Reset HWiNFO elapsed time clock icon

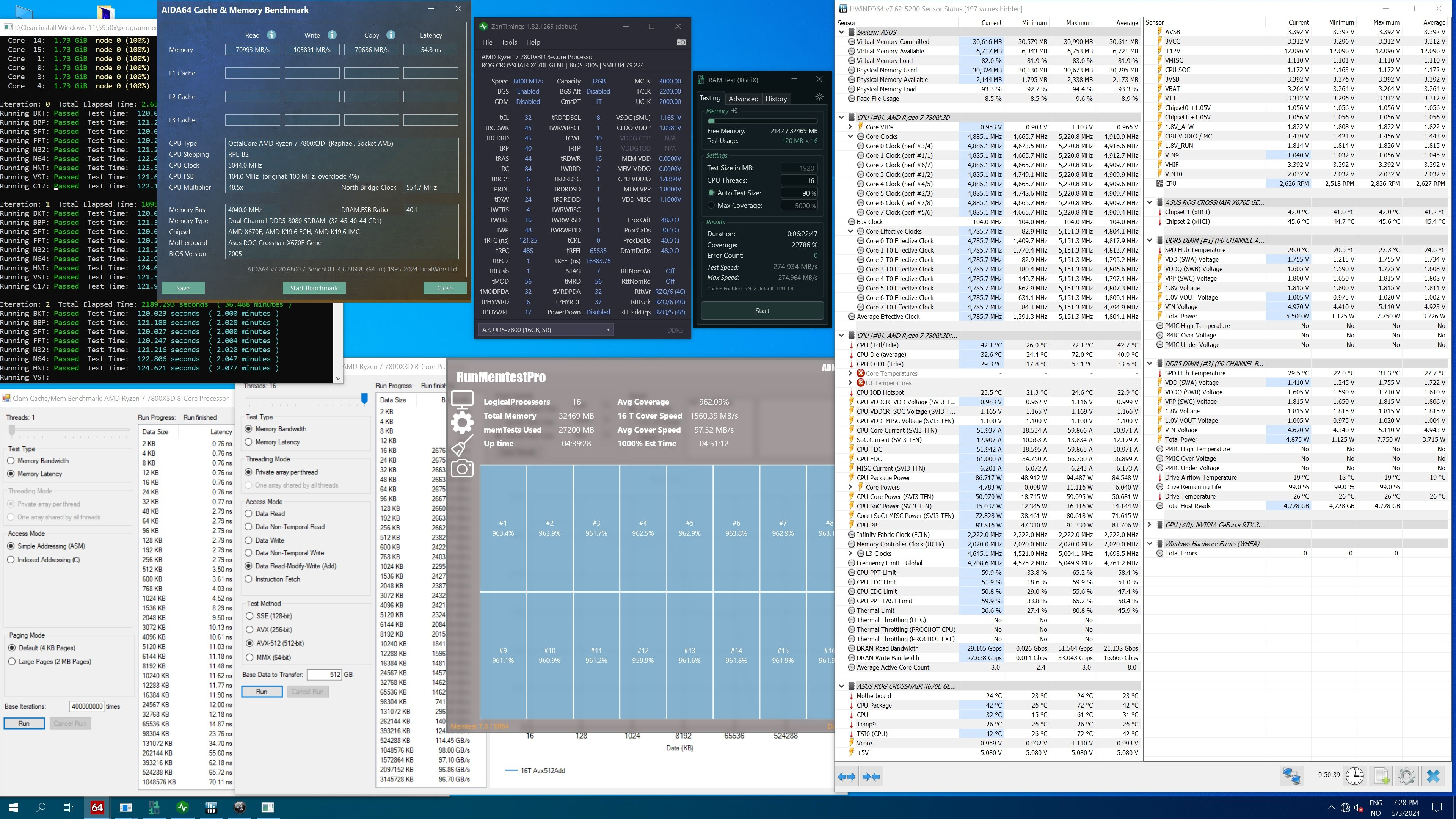click(x=1355, y=776)
